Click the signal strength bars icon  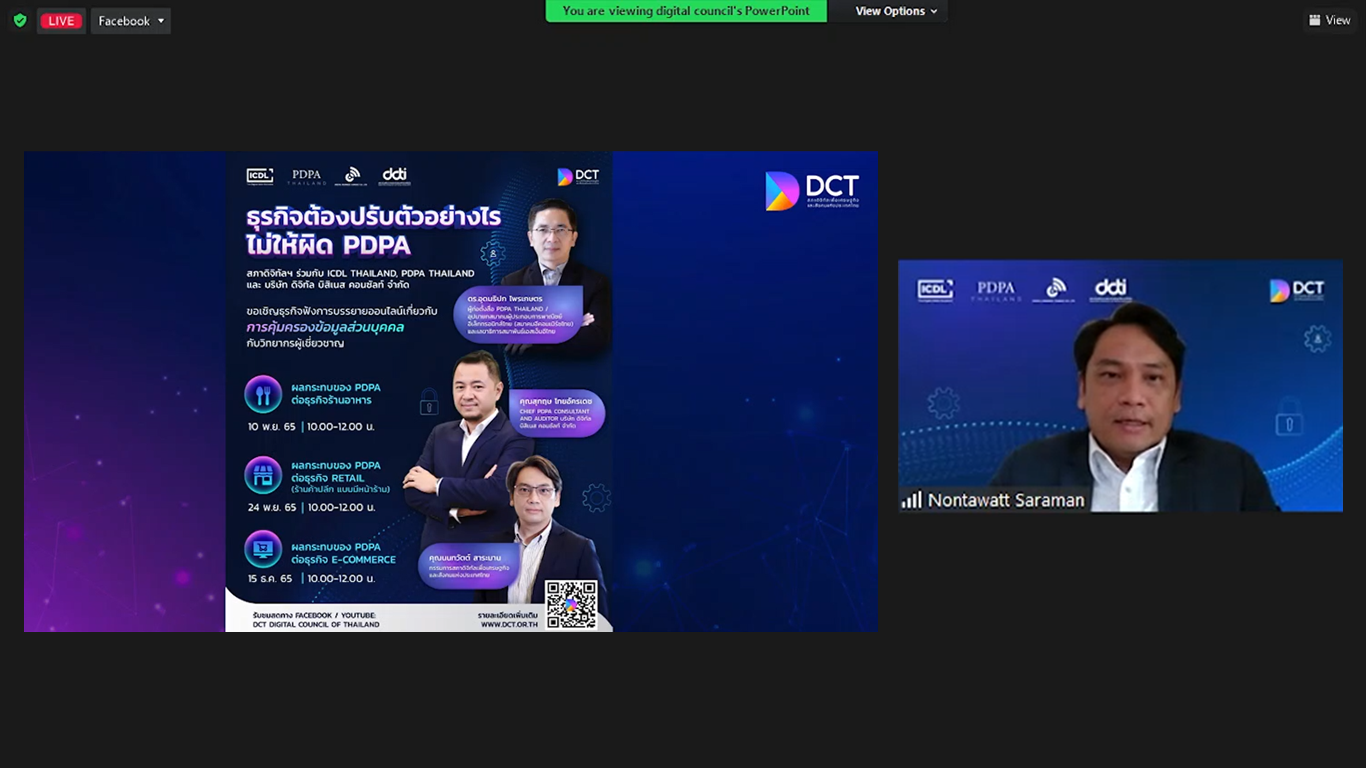911,499
